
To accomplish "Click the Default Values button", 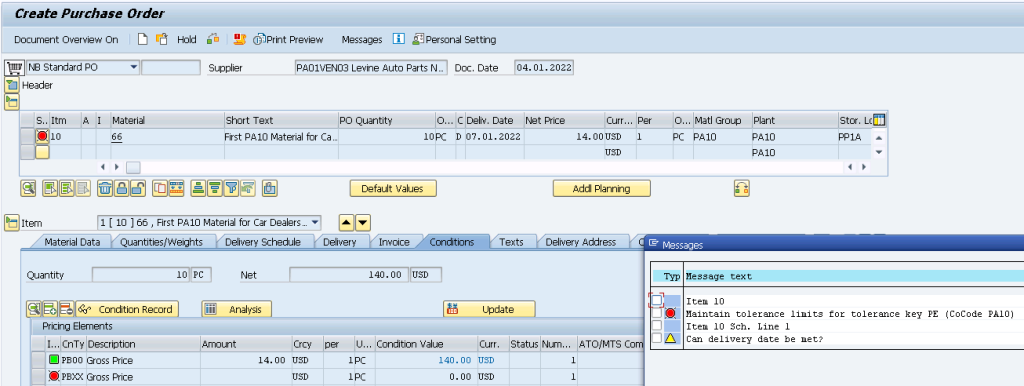I will [x=392, y=189].
